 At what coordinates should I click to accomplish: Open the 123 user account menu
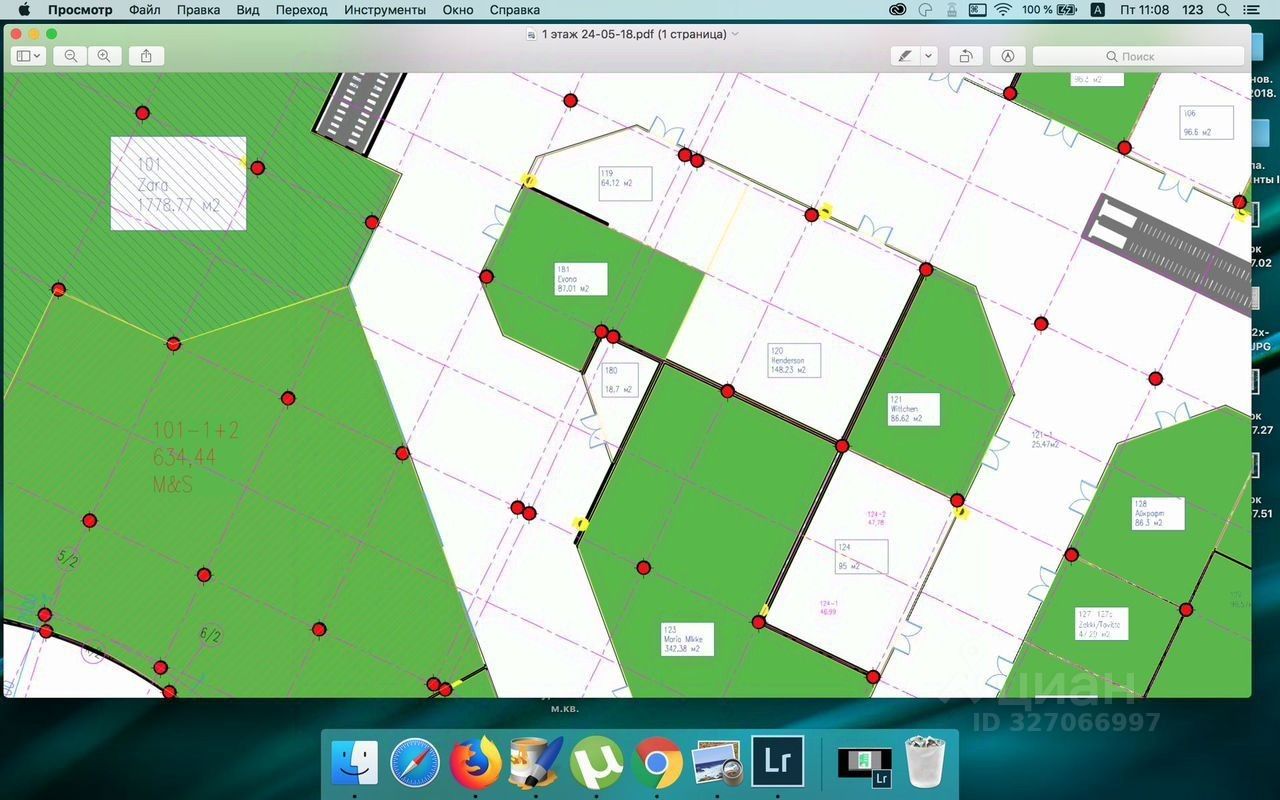[1192, 10]
